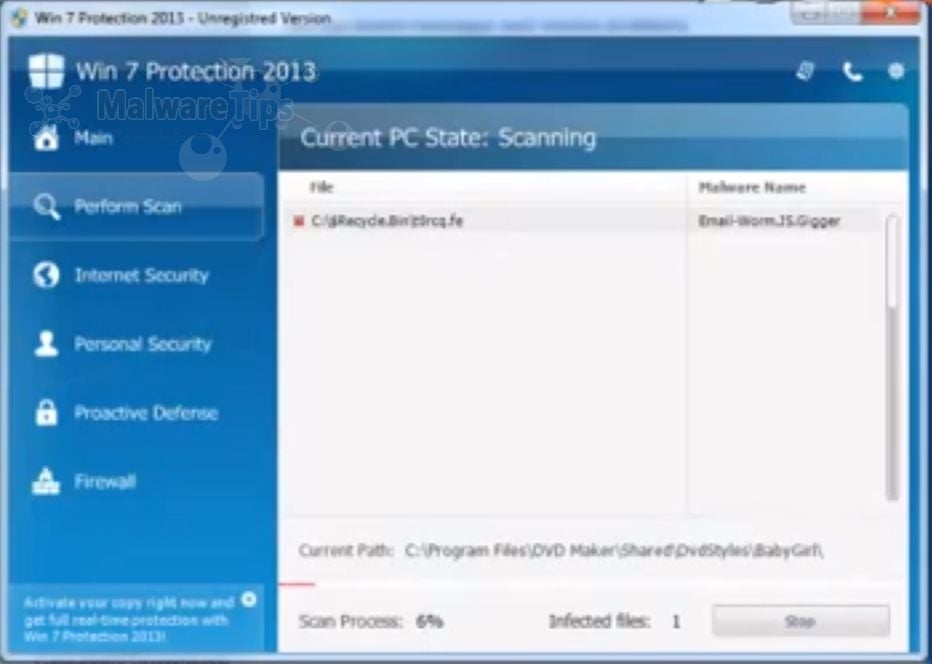Go to the Proactive Defense section
The image size is (932, 664).
click(x=146, y=413)
